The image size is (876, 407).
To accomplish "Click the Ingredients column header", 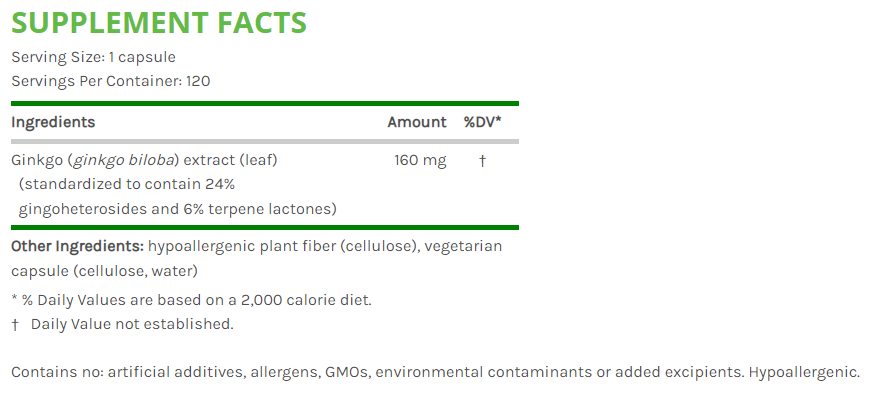I will [53, 122].
